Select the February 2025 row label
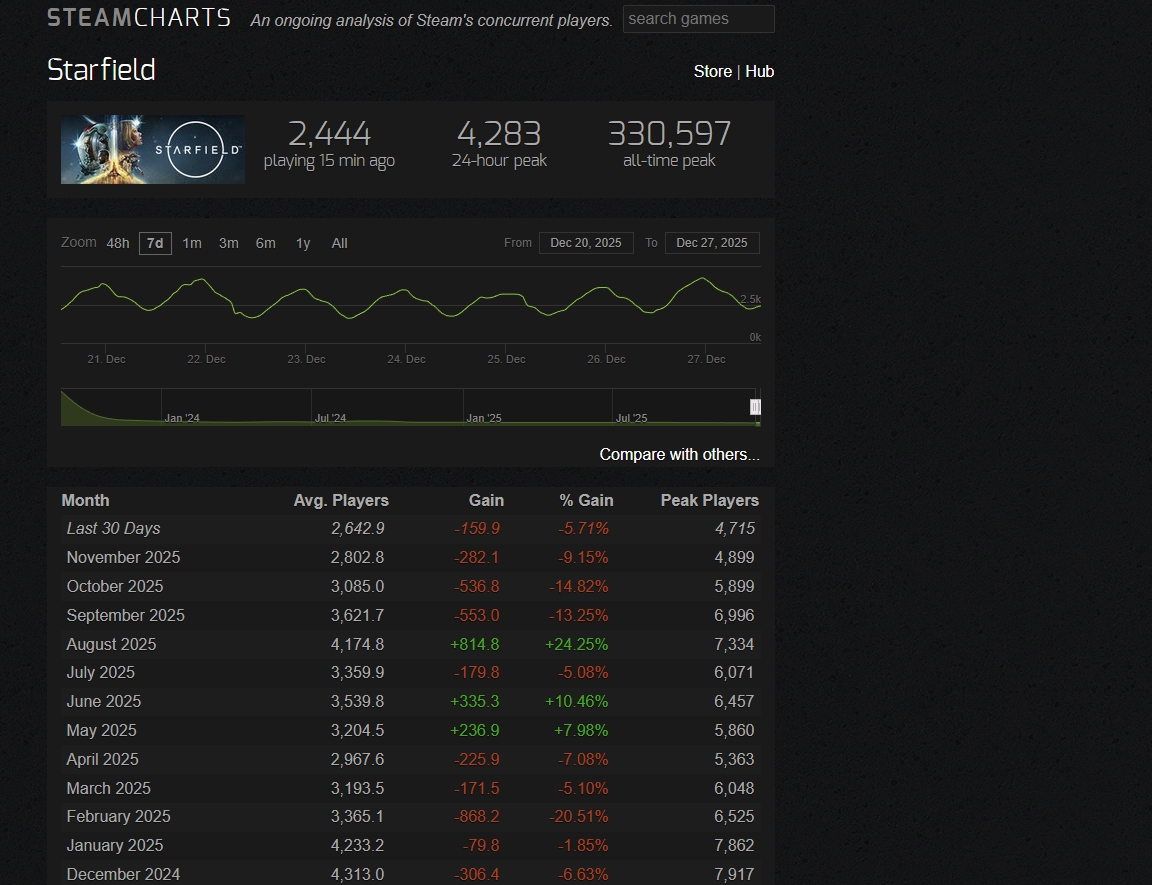Viewport: 1152px width, 885px height. tap(118, 817)
